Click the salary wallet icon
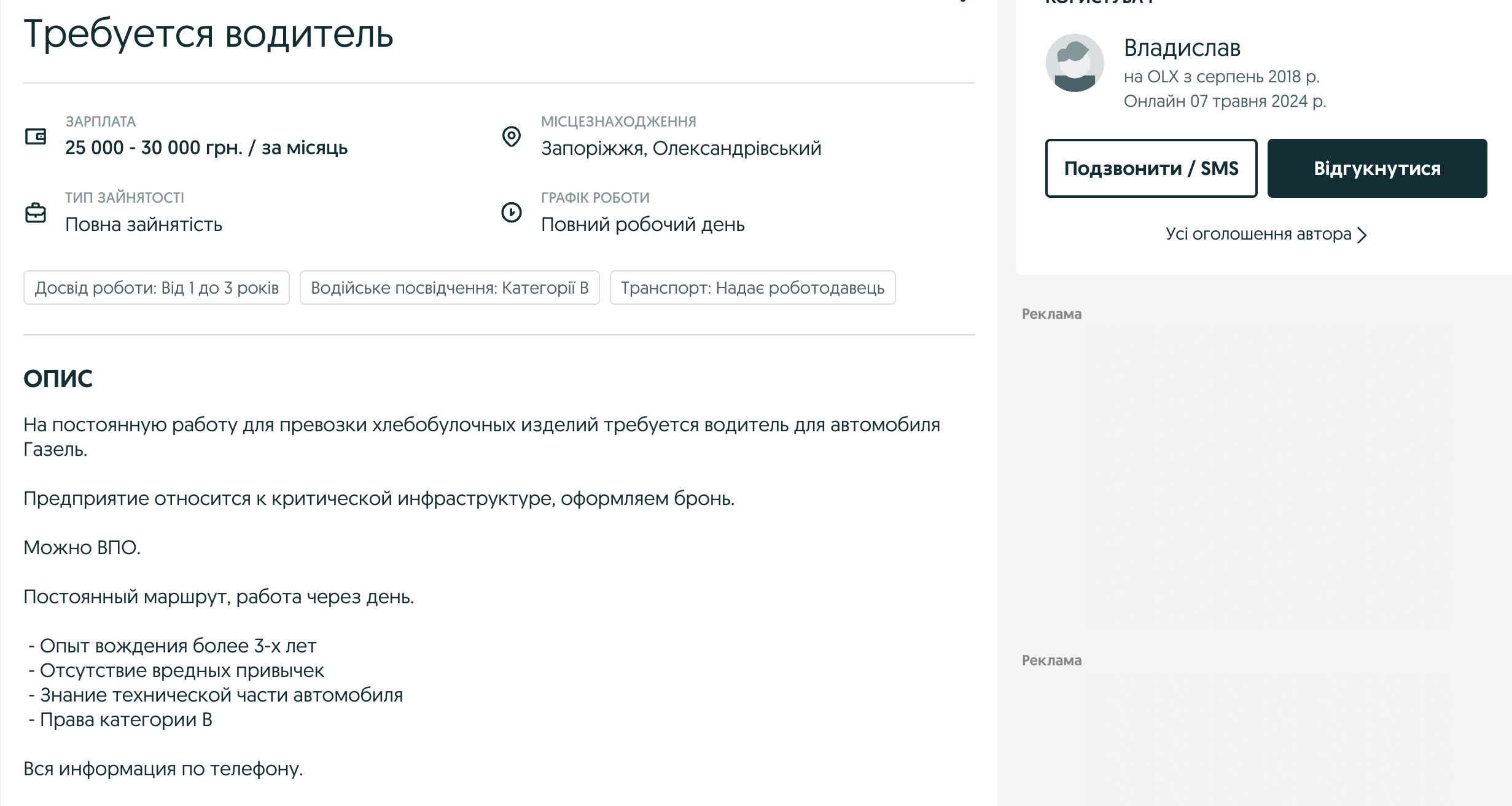 tap(36, 136)
